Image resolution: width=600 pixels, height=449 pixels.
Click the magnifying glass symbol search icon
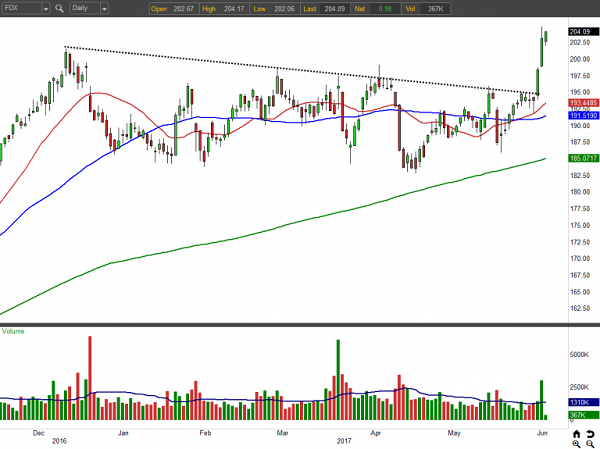click(x=58, y=9)
